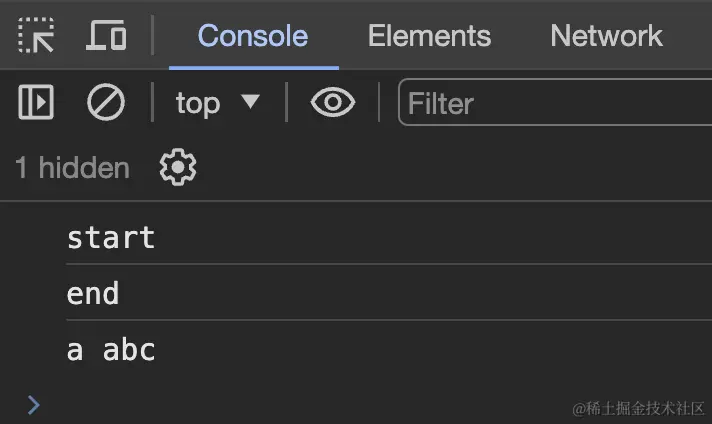Click the console prompt chevron
Viewport: 712px width, 424px height.
coord(34,404)
